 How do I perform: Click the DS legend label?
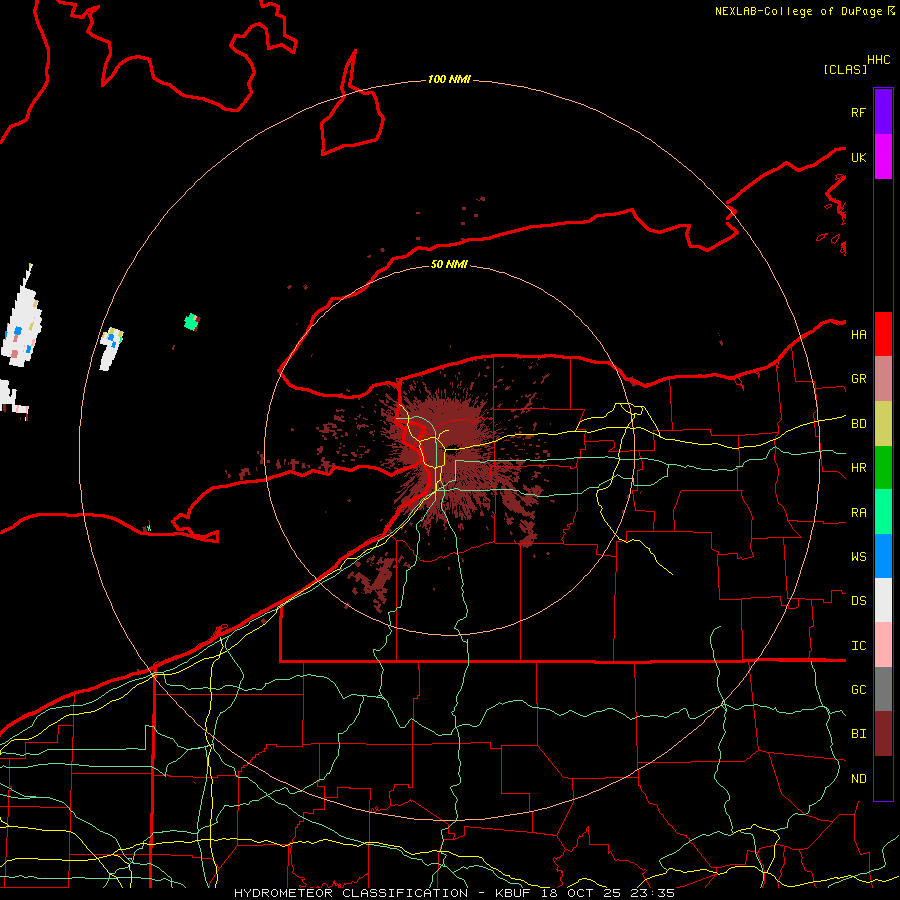(x=858, y=601)
